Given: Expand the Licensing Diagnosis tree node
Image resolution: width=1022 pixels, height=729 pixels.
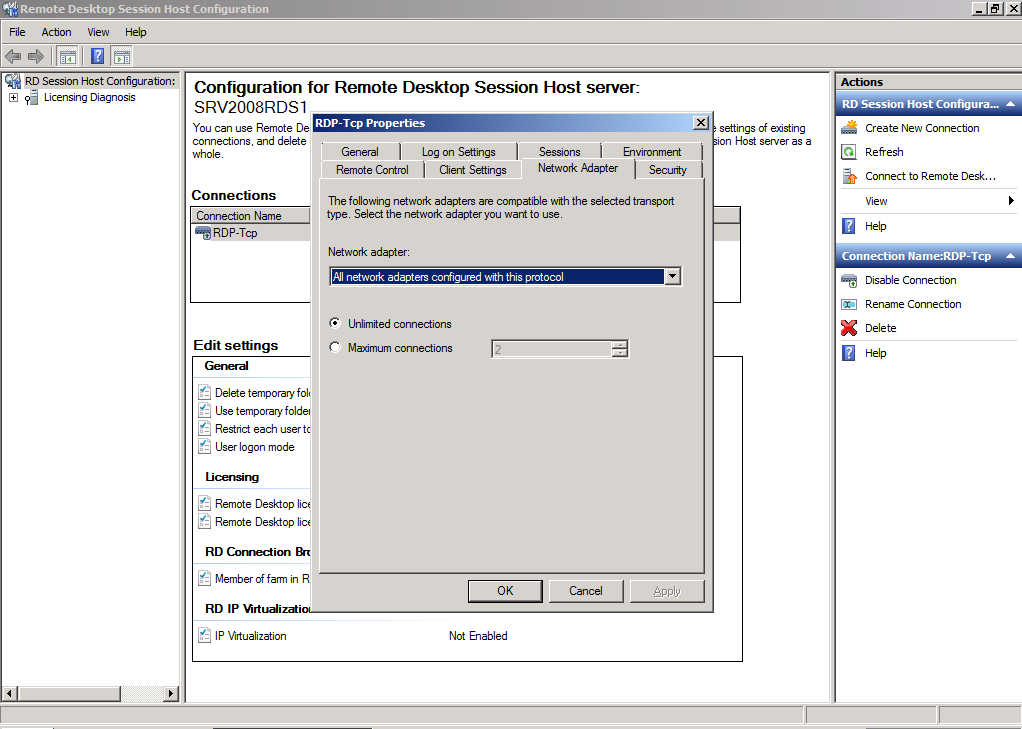Looking at the screenshot, I should coord(13,98).
